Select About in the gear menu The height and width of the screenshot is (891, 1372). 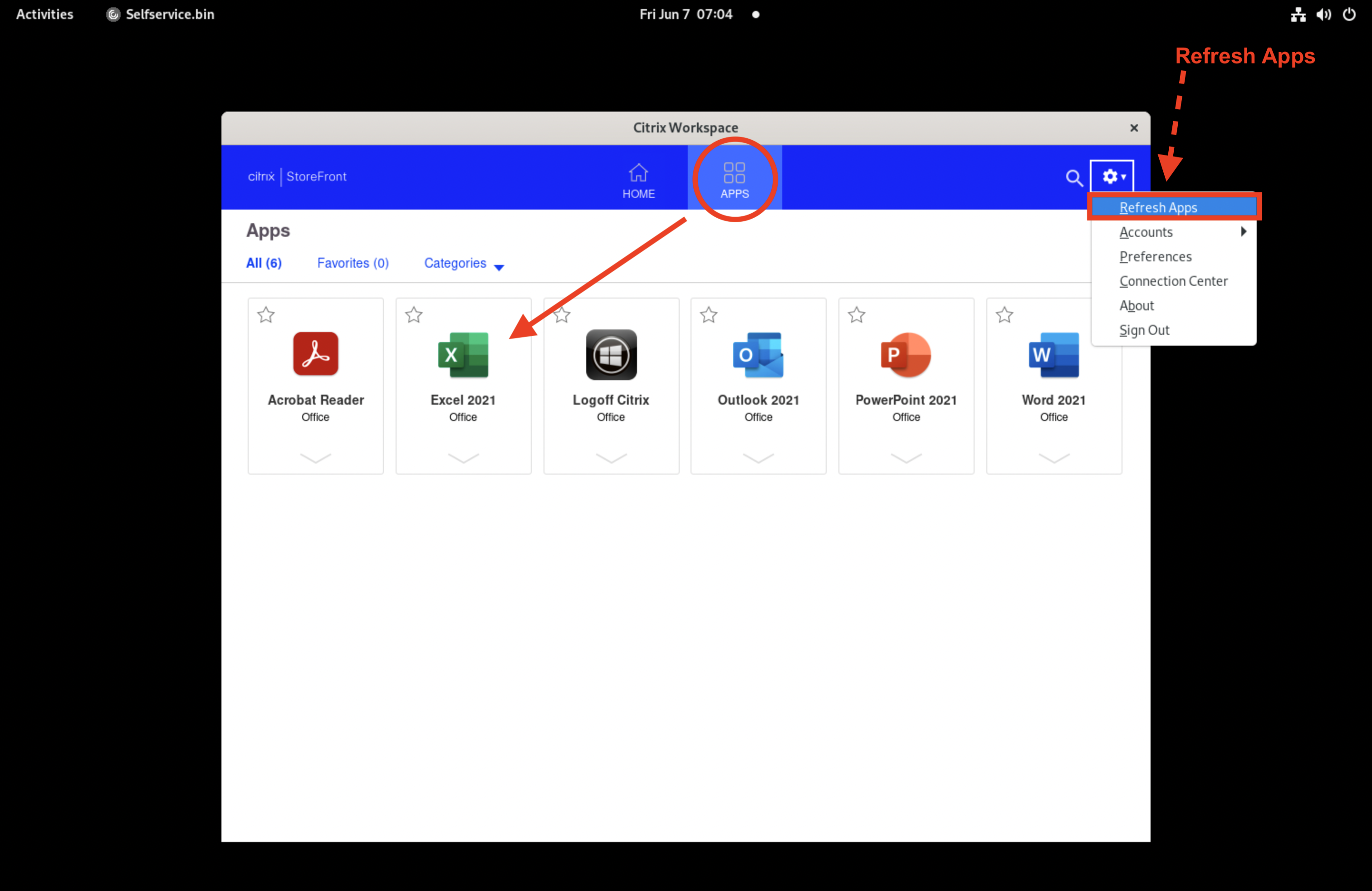click(1174, 305)
